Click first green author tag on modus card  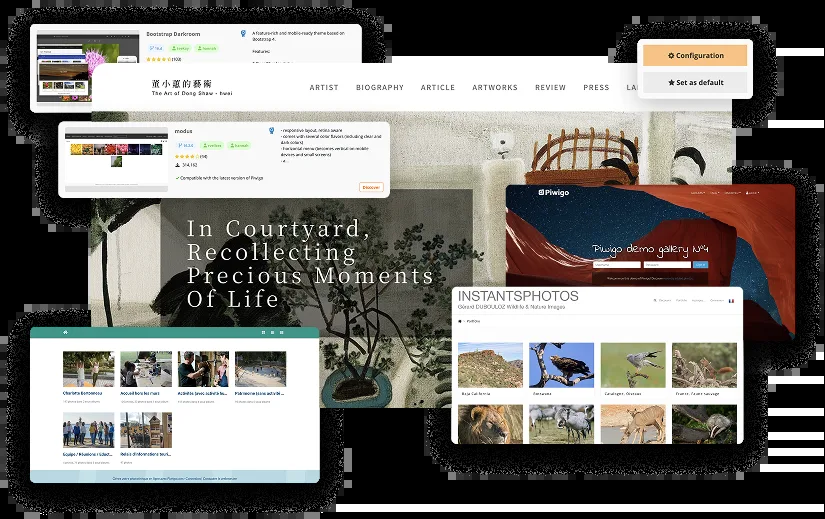coord(212,145)
